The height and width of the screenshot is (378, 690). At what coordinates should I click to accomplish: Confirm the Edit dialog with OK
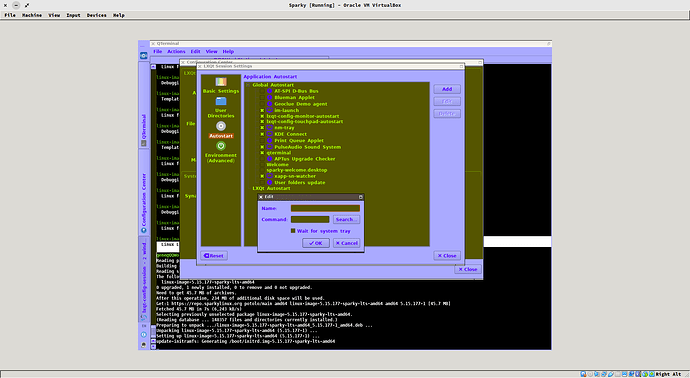click(316, 243)
